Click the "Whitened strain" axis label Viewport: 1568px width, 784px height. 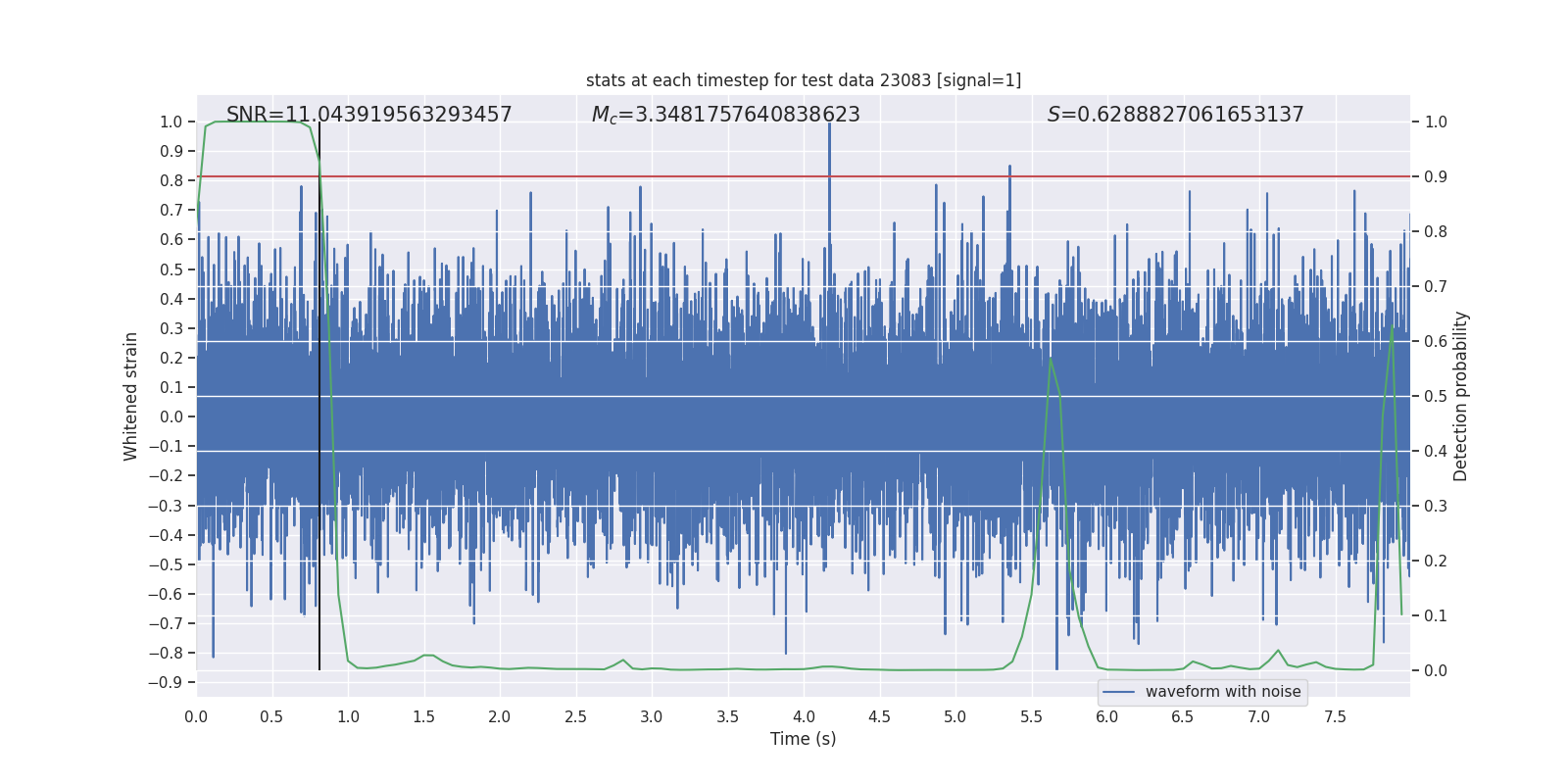[131, 396]
